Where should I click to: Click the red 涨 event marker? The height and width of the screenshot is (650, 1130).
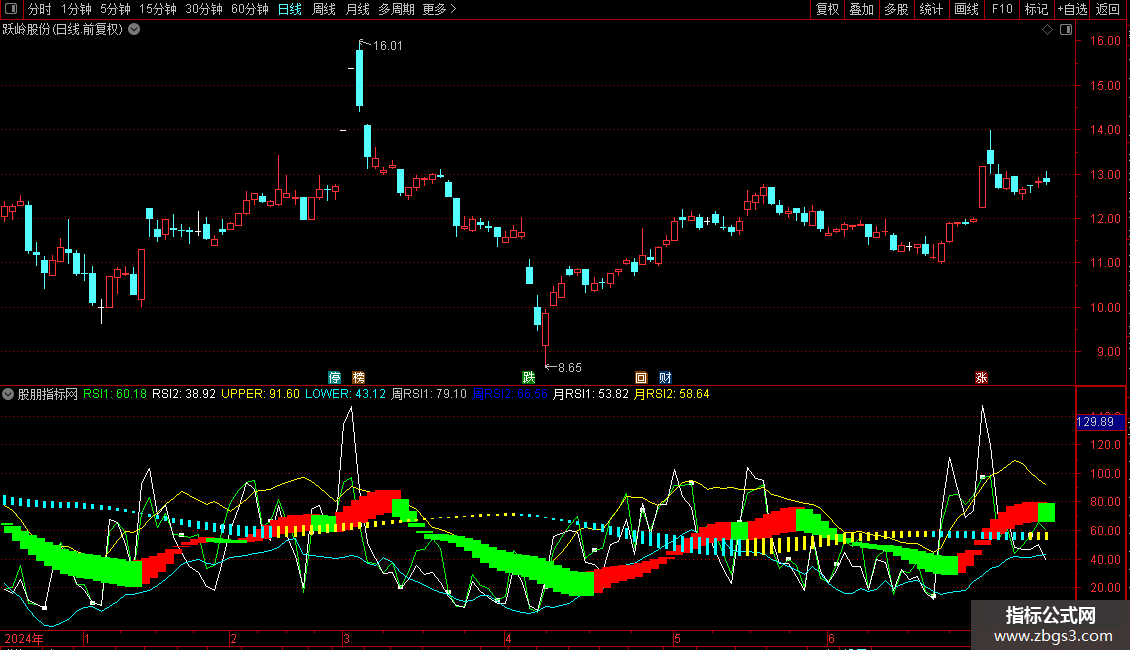(x=981, y=378)
